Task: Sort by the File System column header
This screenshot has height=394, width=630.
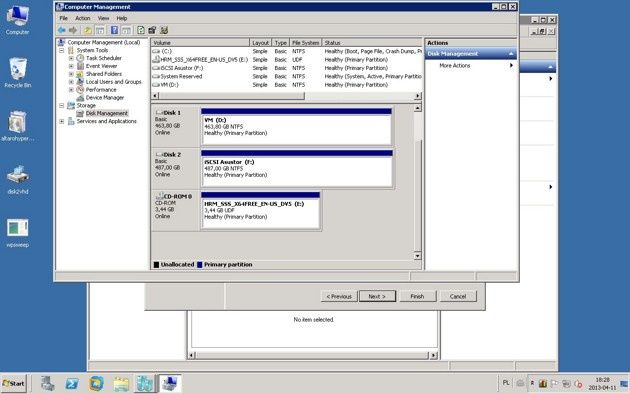Action: click(305, 43)
